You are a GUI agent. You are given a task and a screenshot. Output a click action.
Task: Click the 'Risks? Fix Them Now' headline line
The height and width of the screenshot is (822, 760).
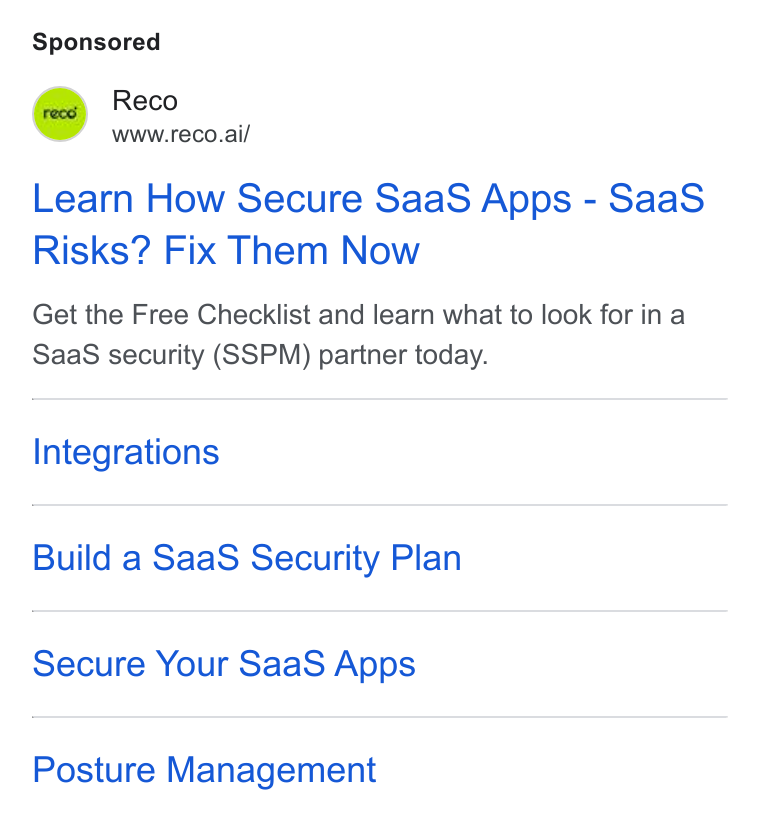pyautogui.click(x=226, y=250)
